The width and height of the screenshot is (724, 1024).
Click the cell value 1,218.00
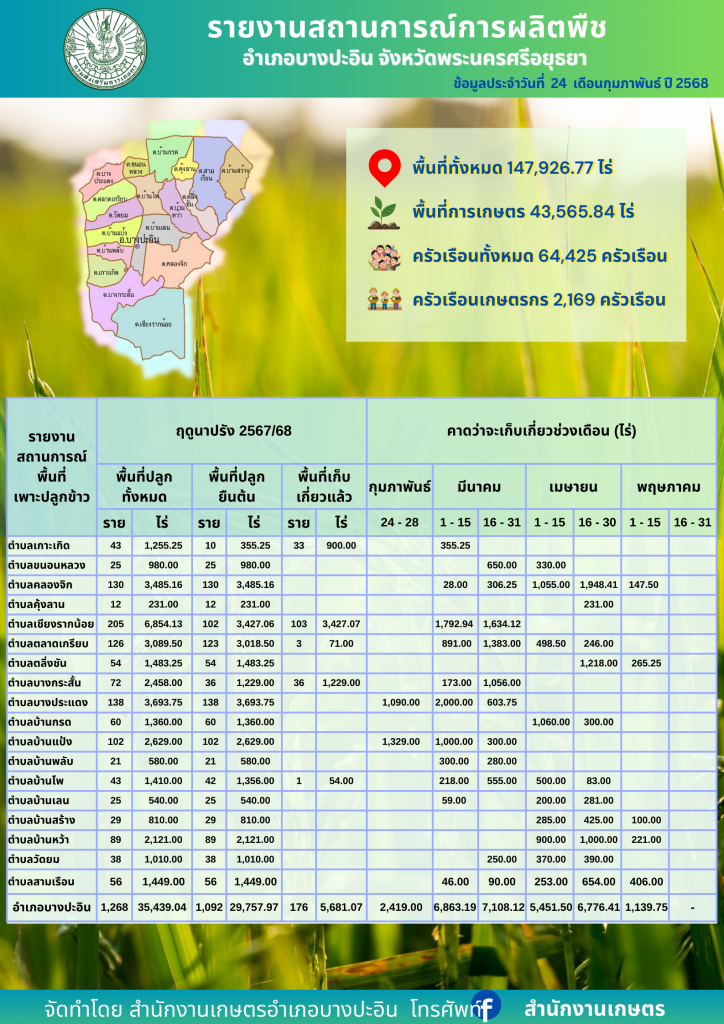(x=597, y=663)
